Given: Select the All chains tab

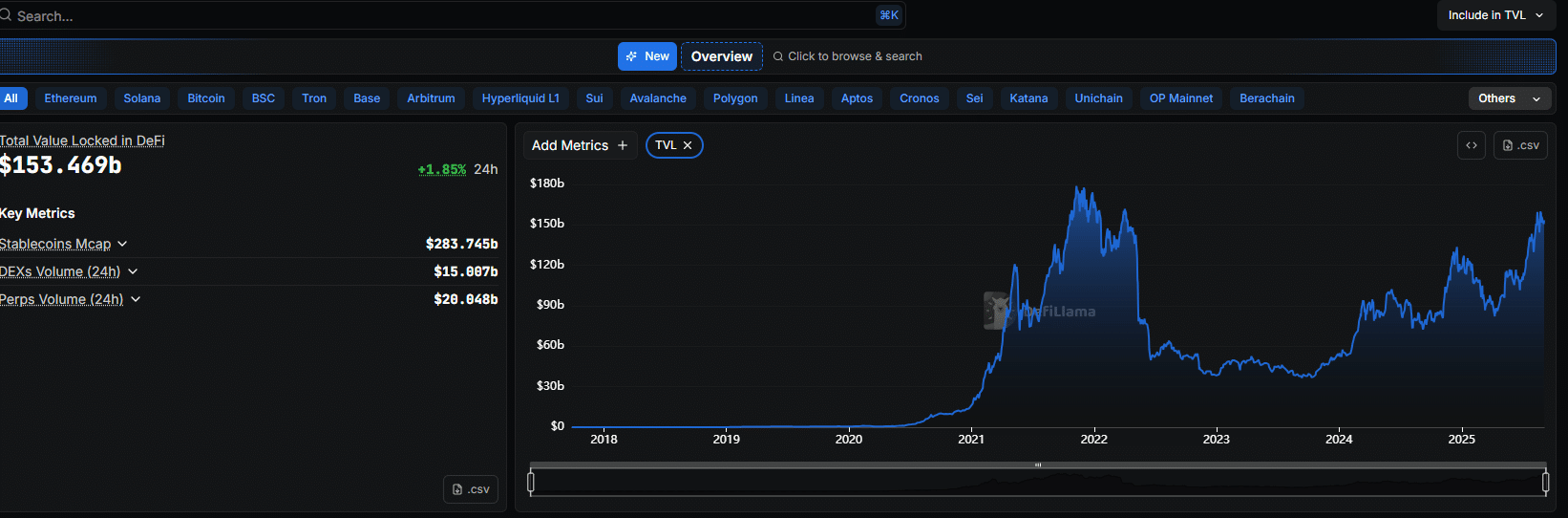Looking at the screenshot, I should click(11, 98).
